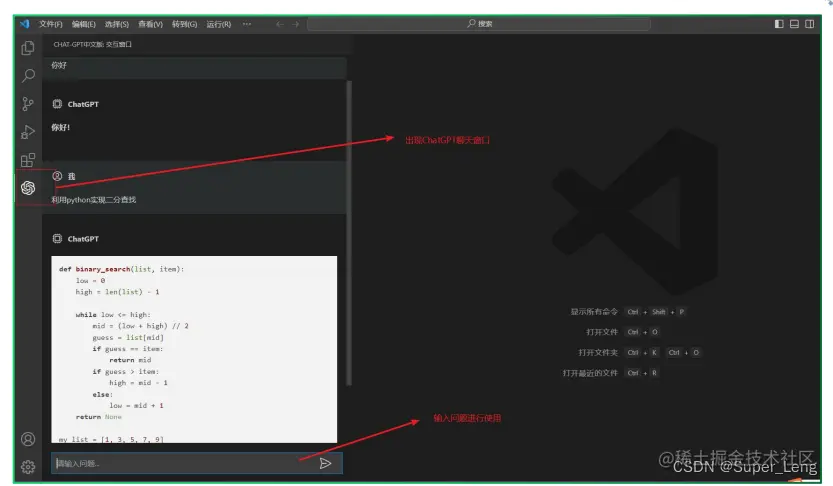
Task: Click the 显示所有命令 shortcut hint
Action: pos(594,312)
